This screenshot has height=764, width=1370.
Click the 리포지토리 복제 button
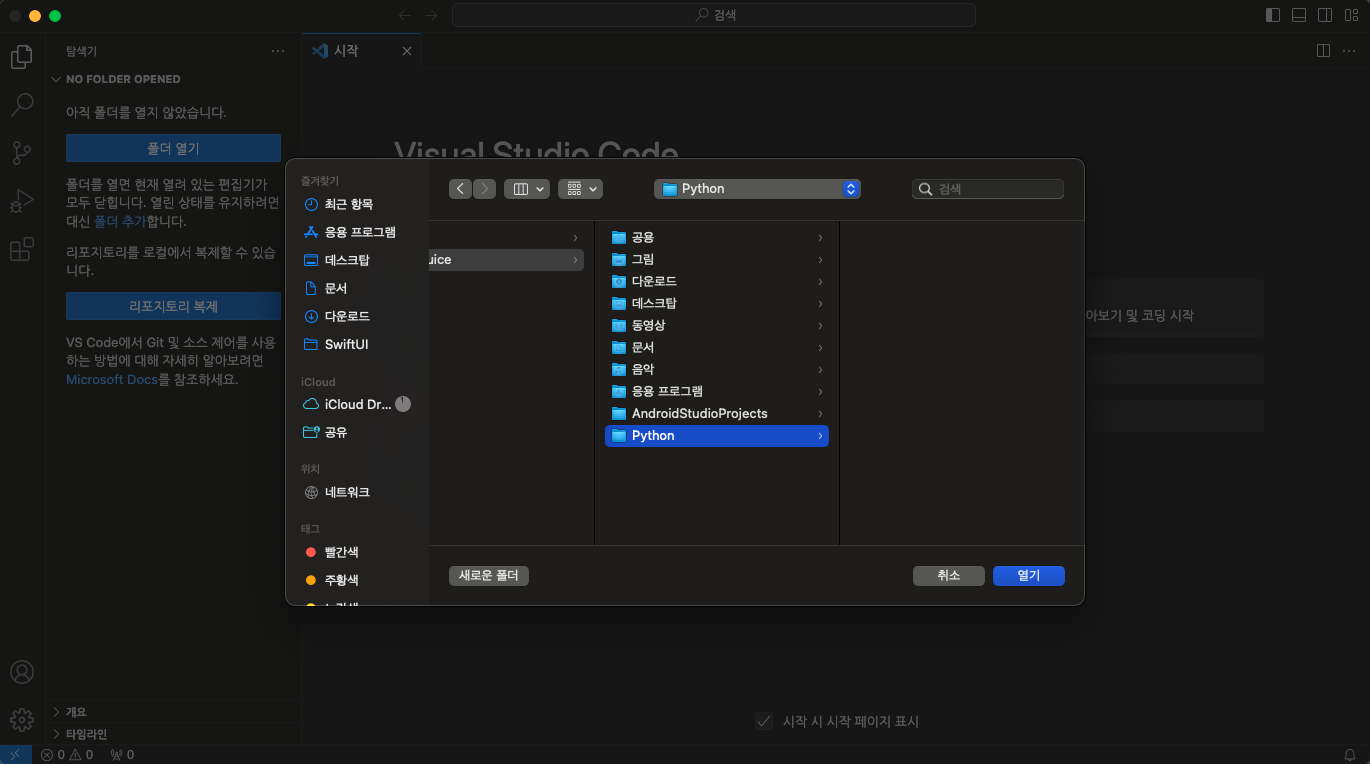[173, 306]
